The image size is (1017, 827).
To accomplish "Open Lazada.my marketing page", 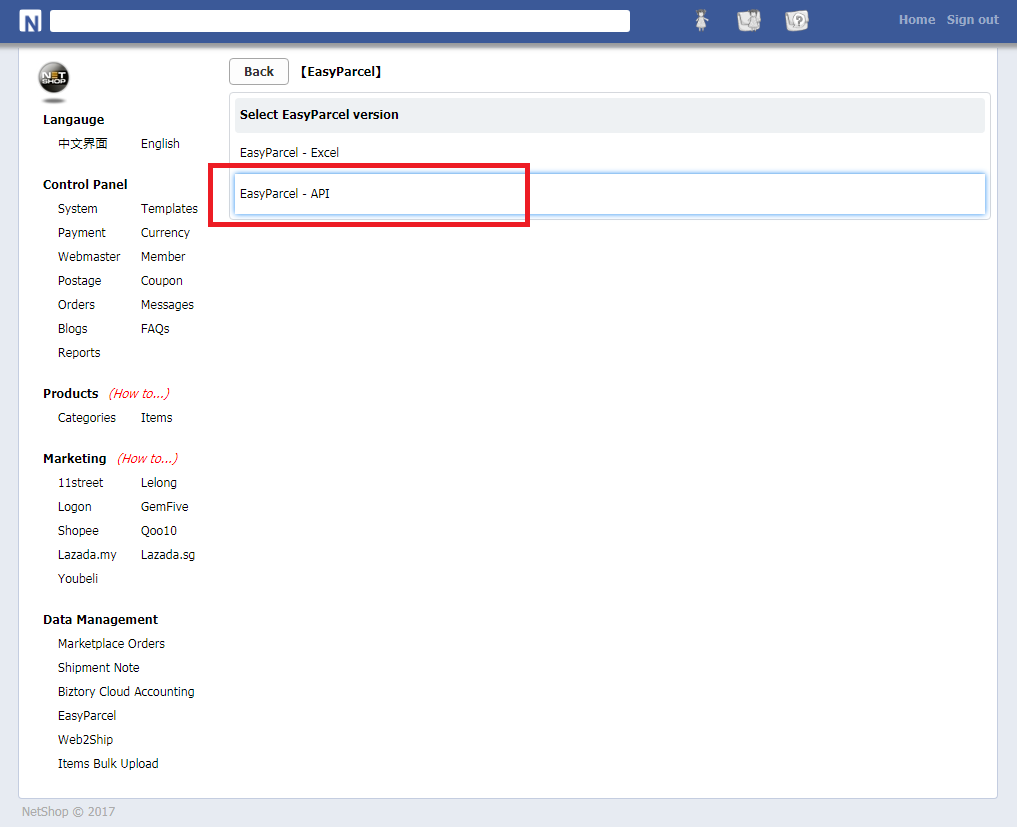I will click(87, 554).
